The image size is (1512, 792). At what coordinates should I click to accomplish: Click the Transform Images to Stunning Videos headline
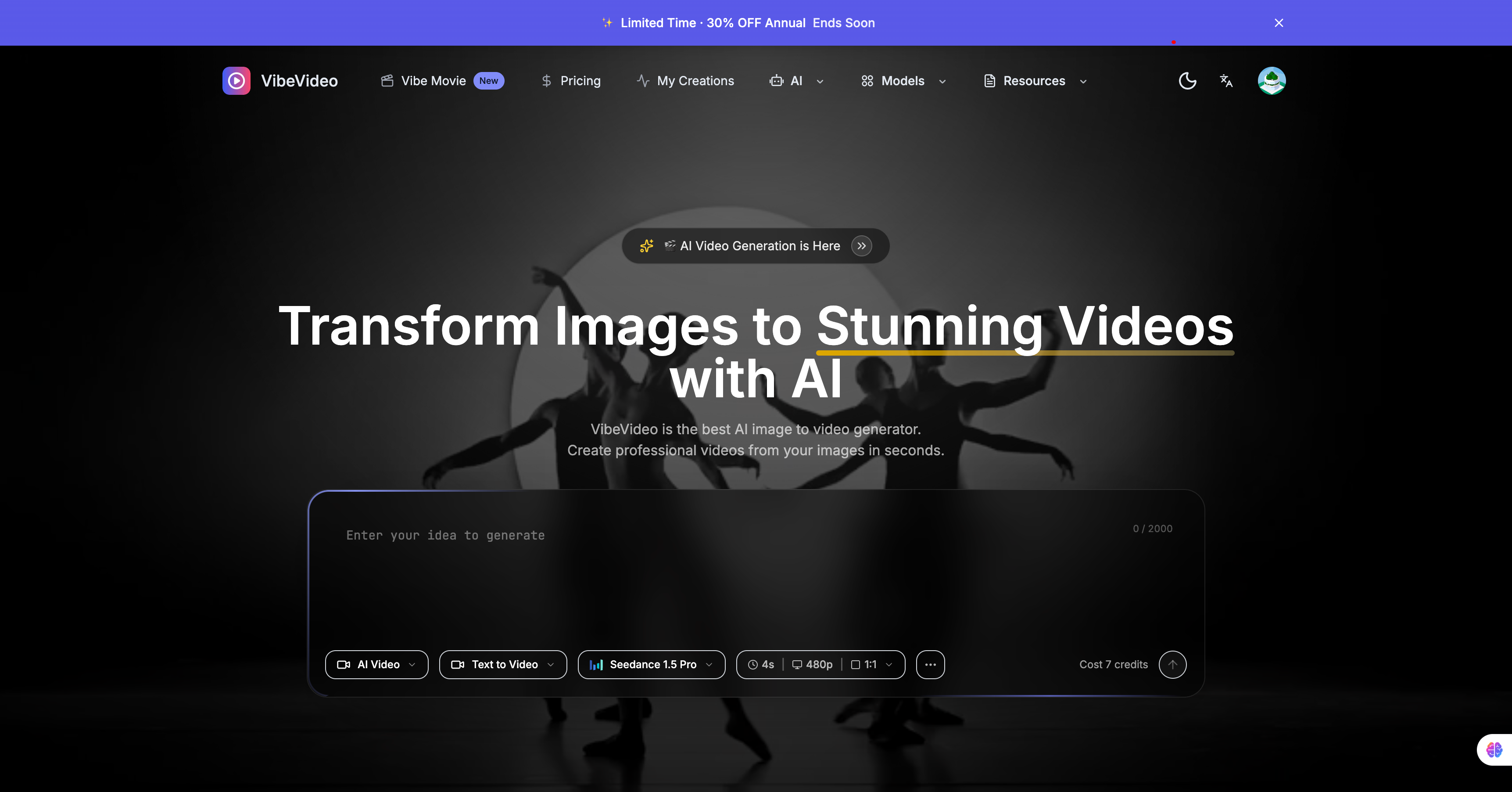point(756,351)
